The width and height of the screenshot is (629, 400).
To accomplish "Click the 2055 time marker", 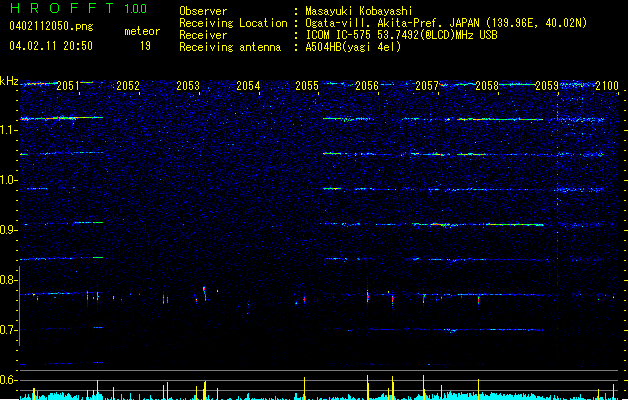I will click(x=307, y=86).
